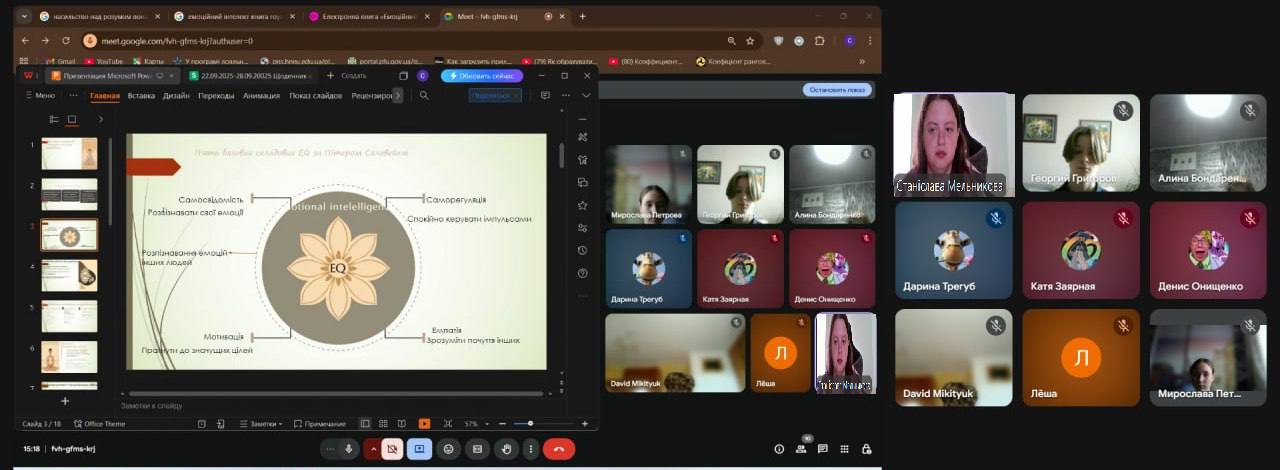Viewport: 1280px width, 470px height.
Task: Expand audio settings arrow beside camera button
Action: coord(373,449)
